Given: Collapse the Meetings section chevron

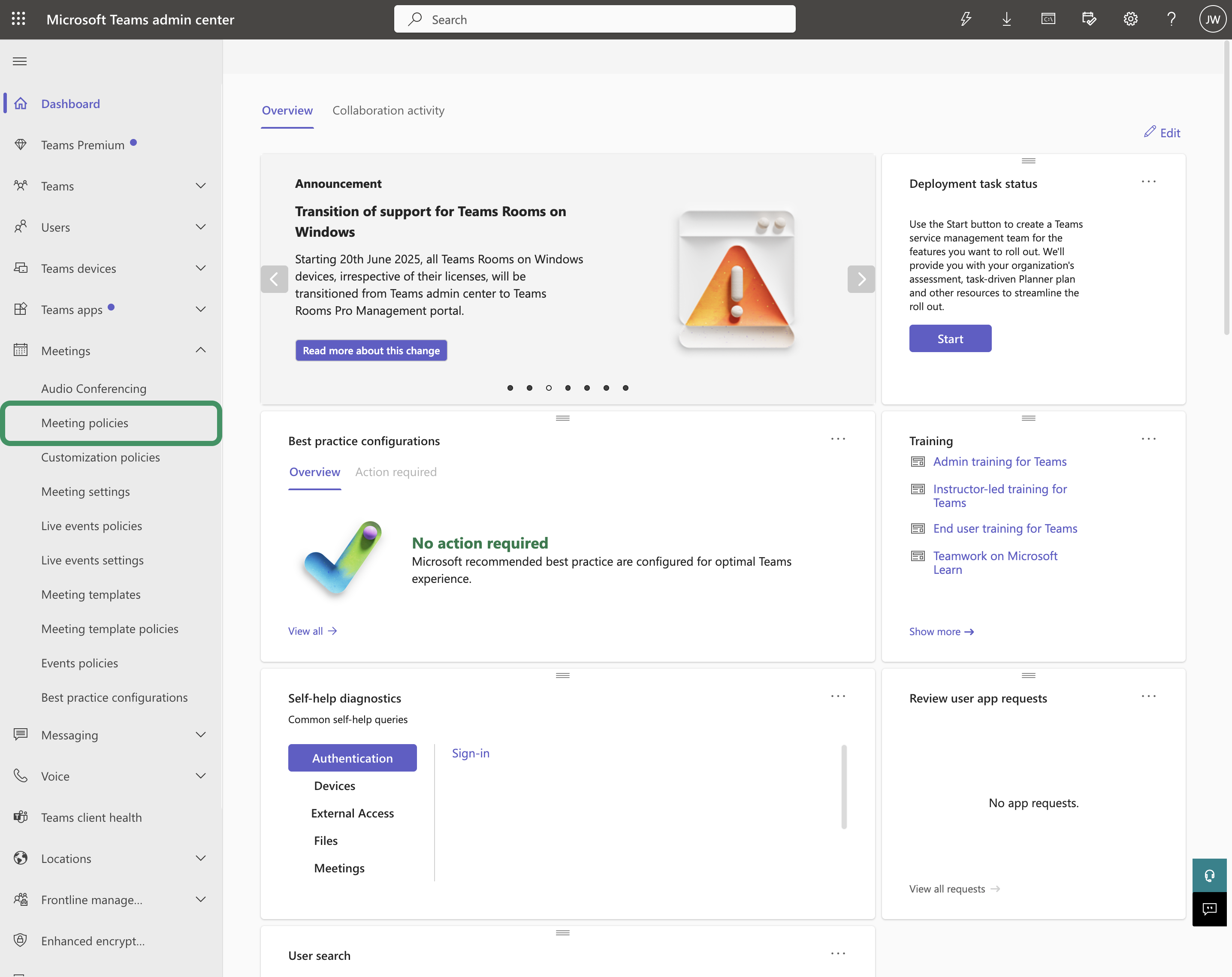Looking at the screenshot, I should pos(201,350).
